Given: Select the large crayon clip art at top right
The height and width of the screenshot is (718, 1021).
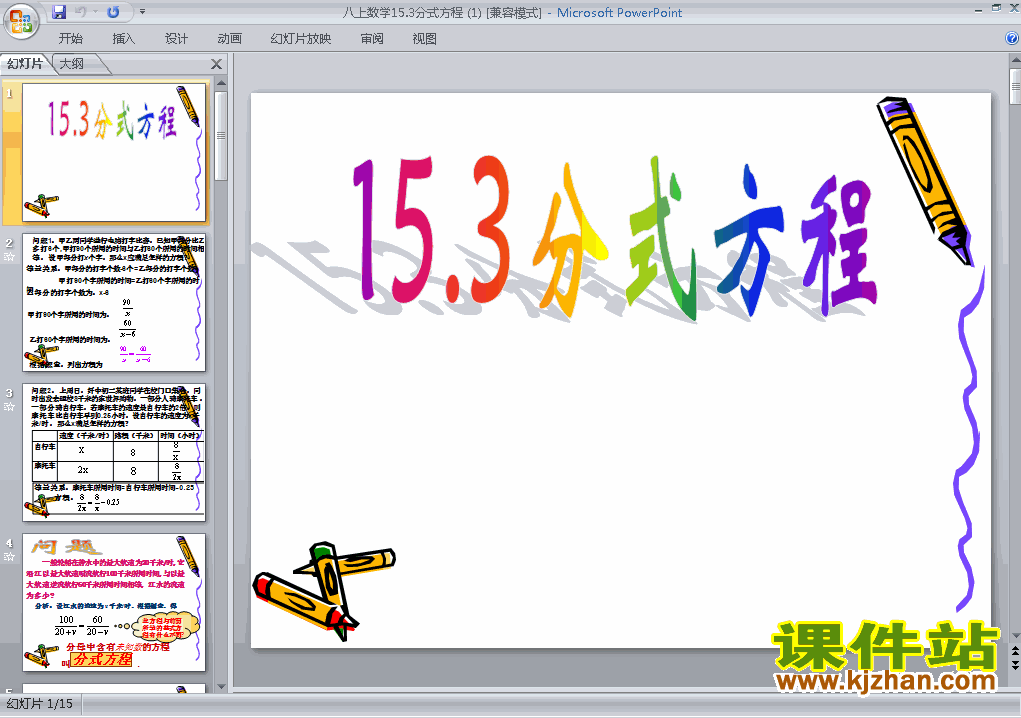Looking at the screenshot, I should (x=923, y=180).
